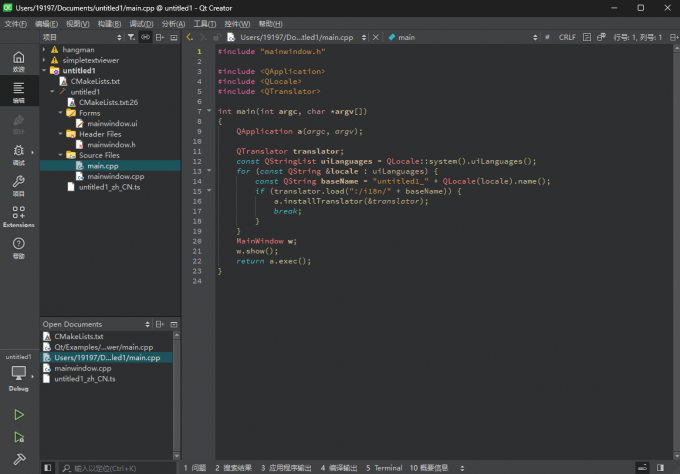
Task: Expand the hangman project node
Action: [45, 49]
